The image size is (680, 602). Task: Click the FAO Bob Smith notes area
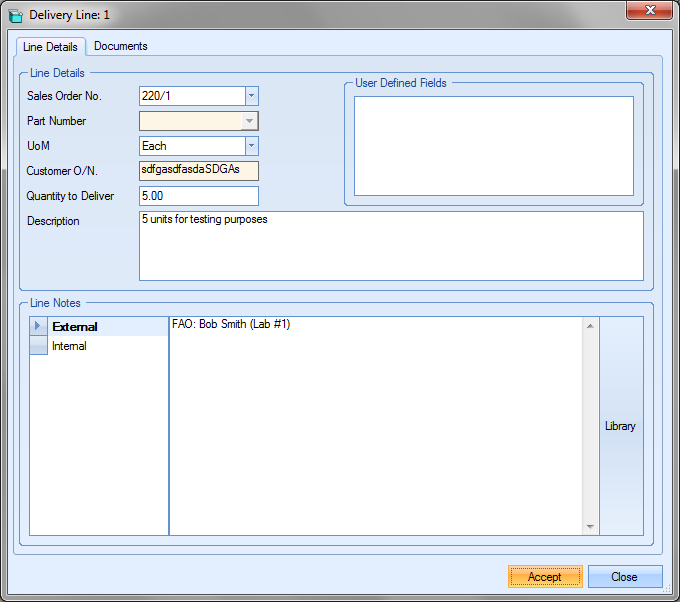tap(375, 425)
